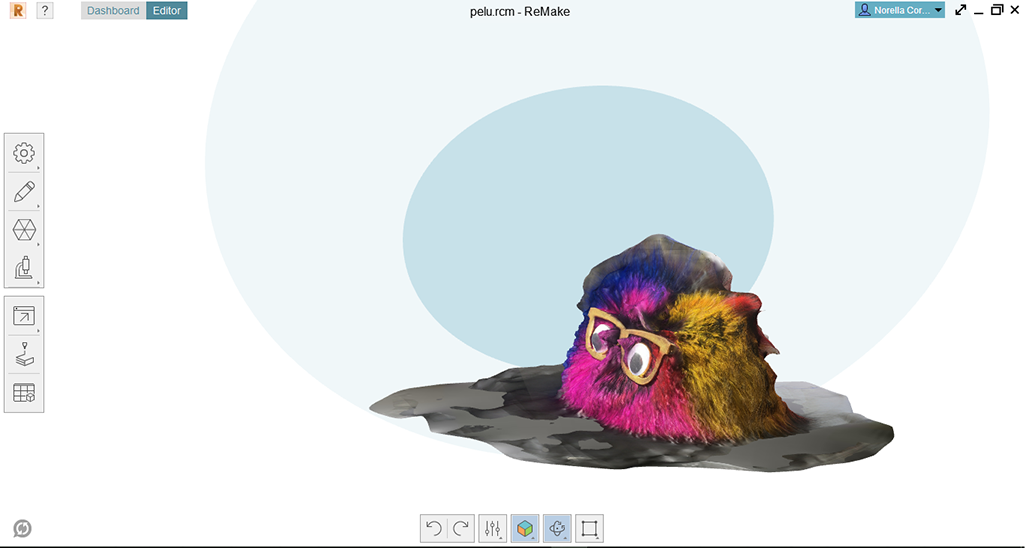This screenshot has width=1026, height=548.
Task: Switch to the Editor tab
Action: pos(167,10)
